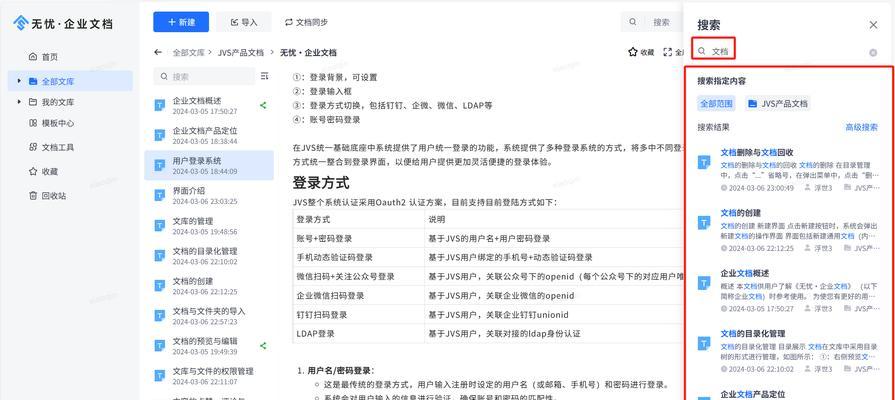Viewport: 895px width, 400px height.
Task: Click the 导入 button
Action: coord(244,22)
